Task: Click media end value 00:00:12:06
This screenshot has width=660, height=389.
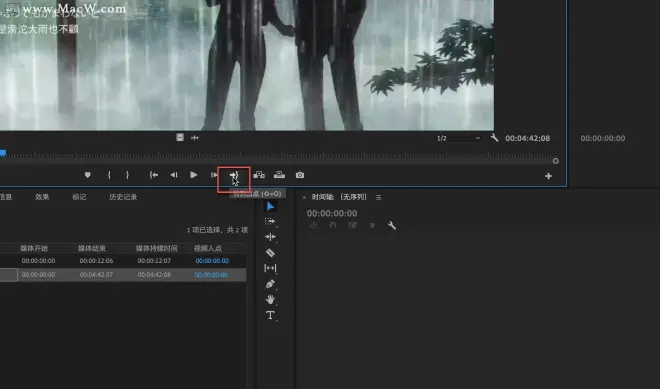Action: click(96, 261)
